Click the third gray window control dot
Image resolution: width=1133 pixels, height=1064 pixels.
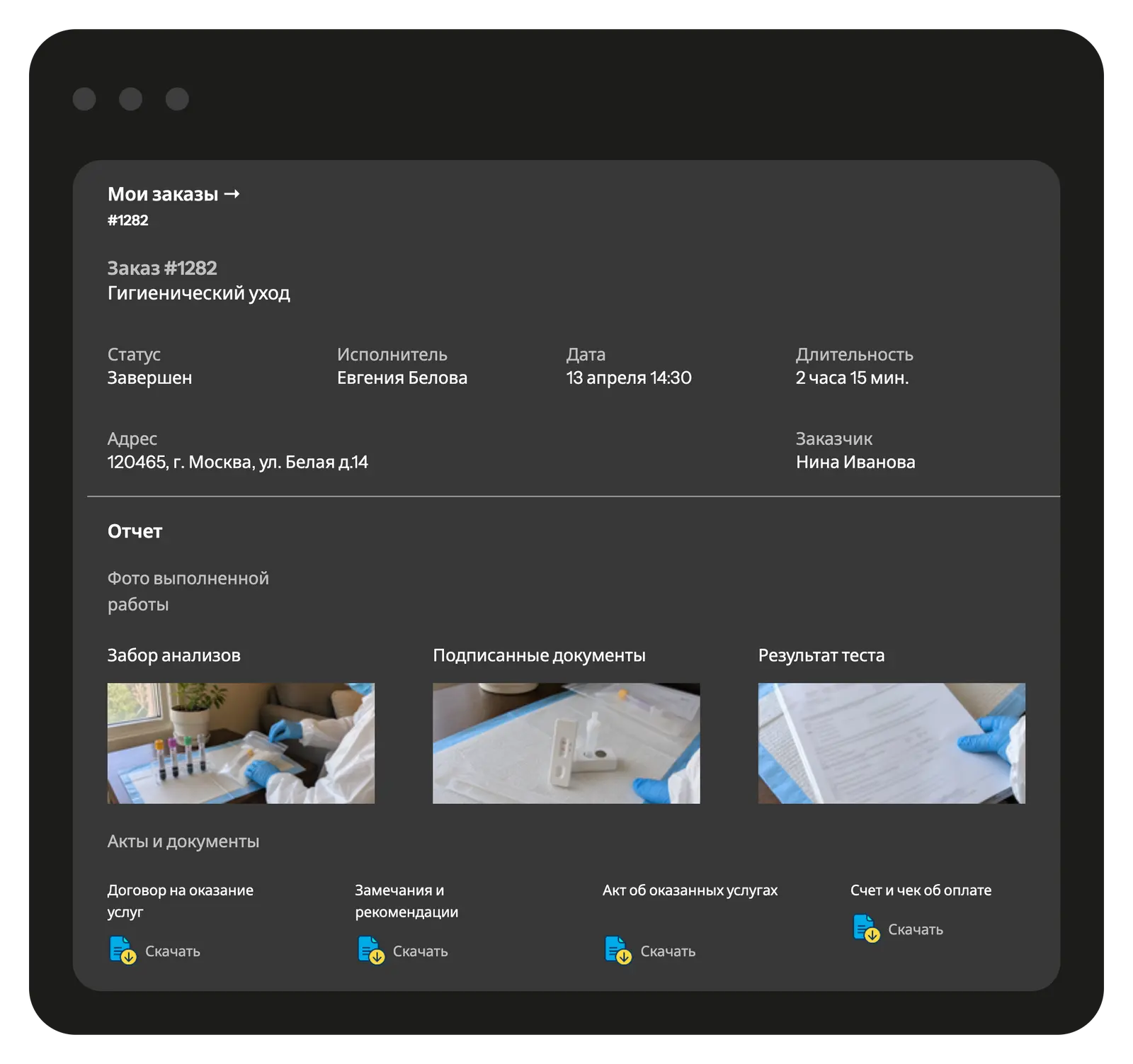(177, 99)
